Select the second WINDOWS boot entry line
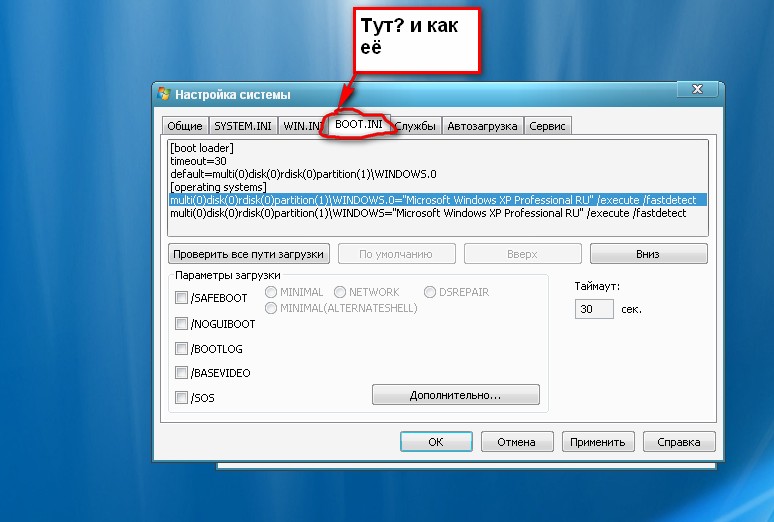This screenshot has width=774, height=522. tap(428, 213)
